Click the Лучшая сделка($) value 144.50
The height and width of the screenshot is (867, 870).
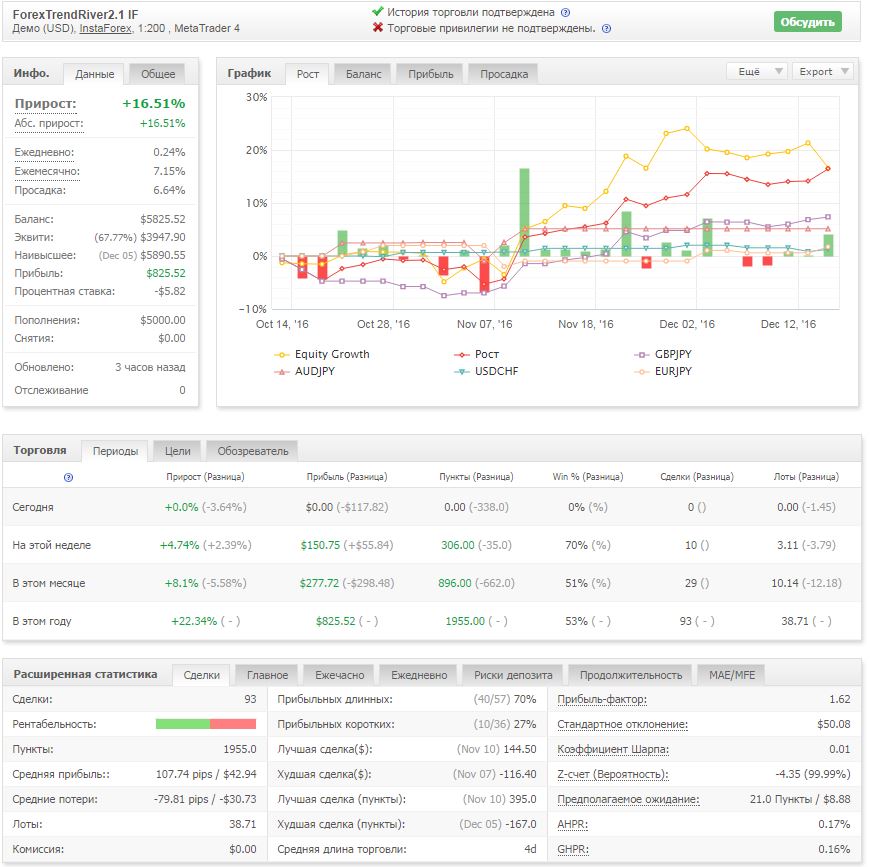pos(519,749)
